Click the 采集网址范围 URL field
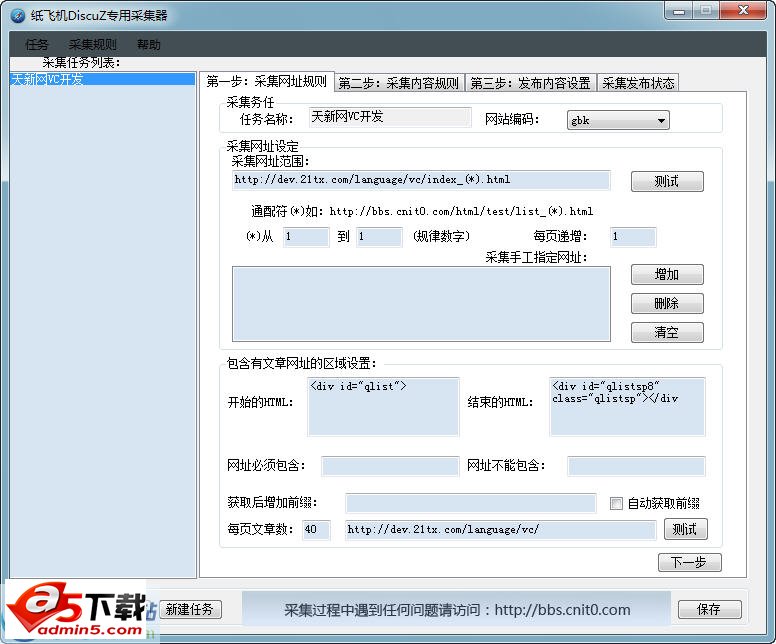This screenshot has width=776, height=644. tap(421, 180)
